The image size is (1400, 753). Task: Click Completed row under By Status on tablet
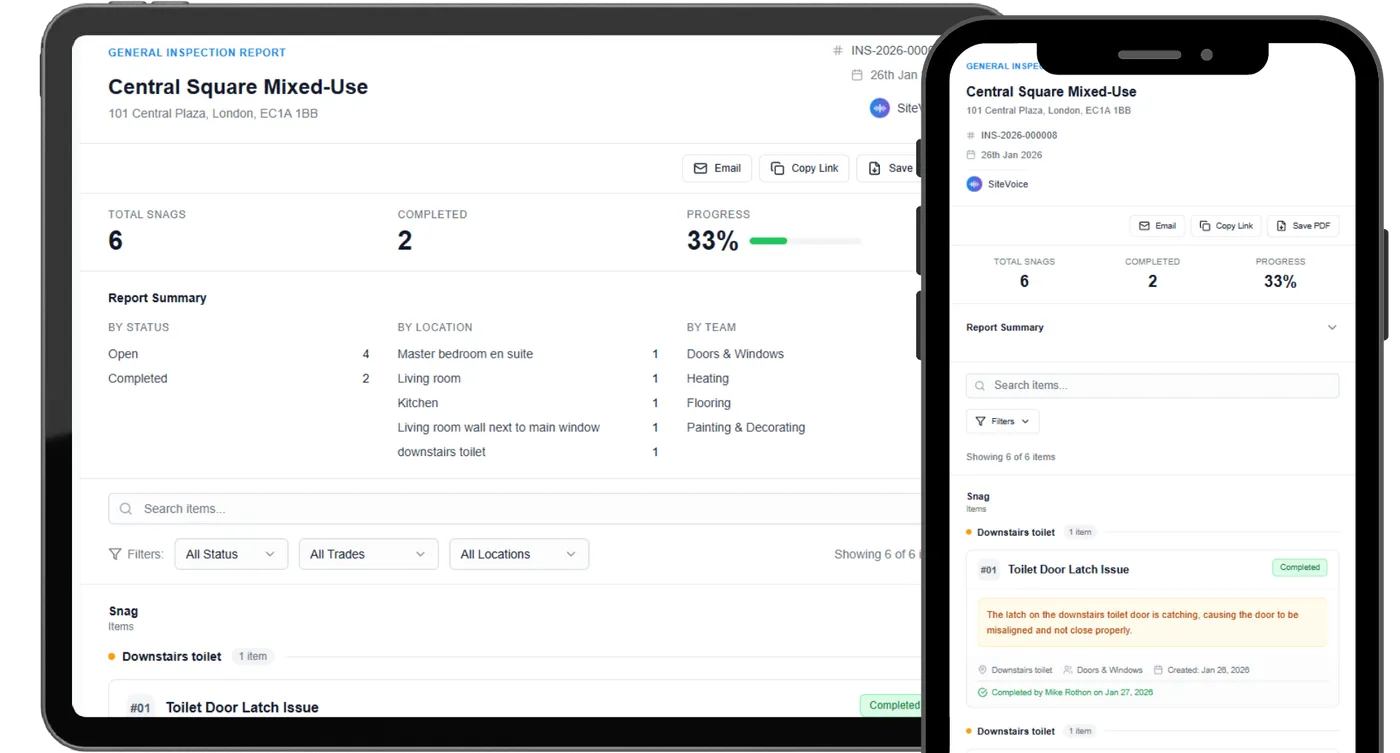pyautogui.click(x=239, y=379)
